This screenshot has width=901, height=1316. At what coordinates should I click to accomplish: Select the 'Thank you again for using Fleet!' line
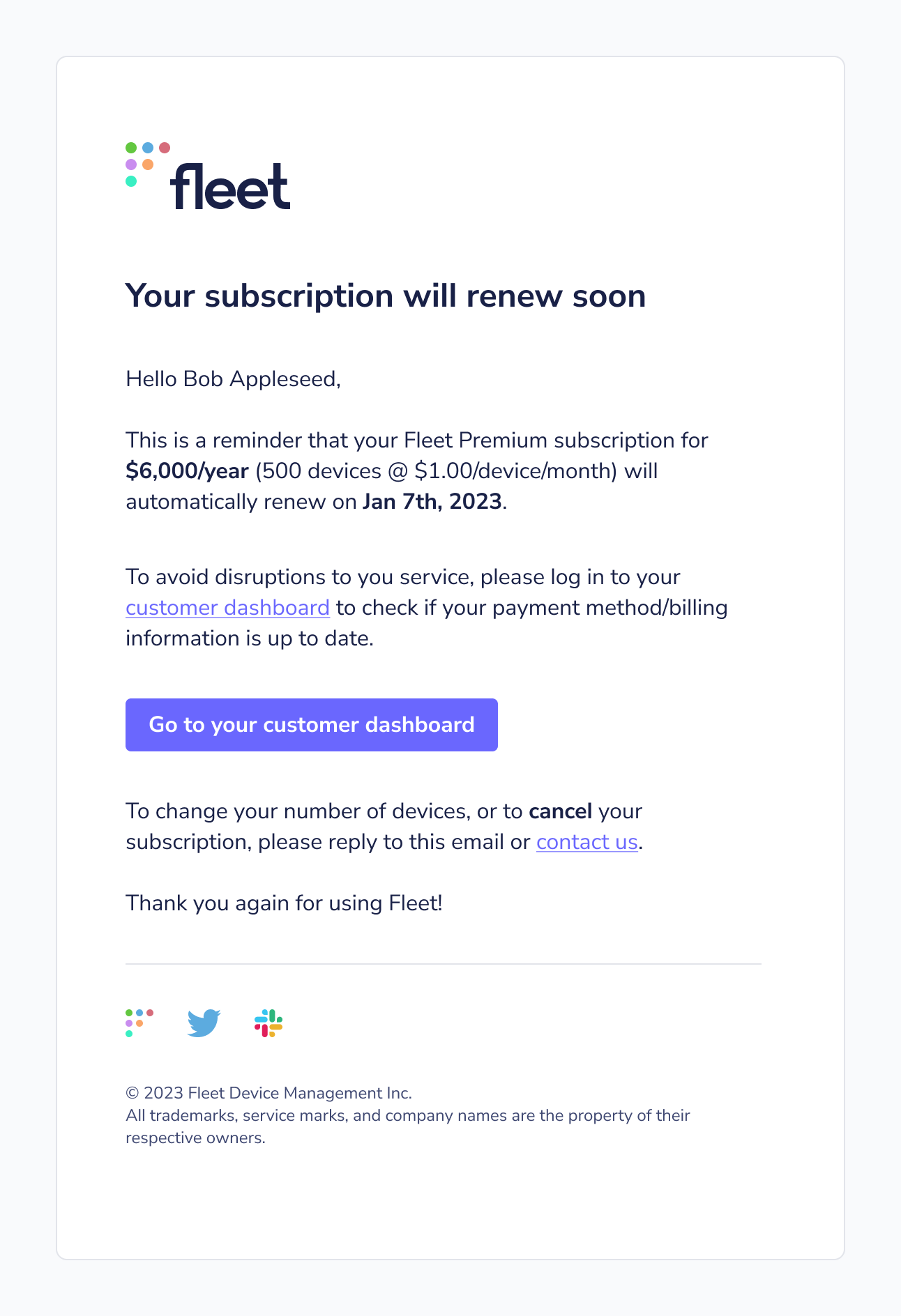283,903
